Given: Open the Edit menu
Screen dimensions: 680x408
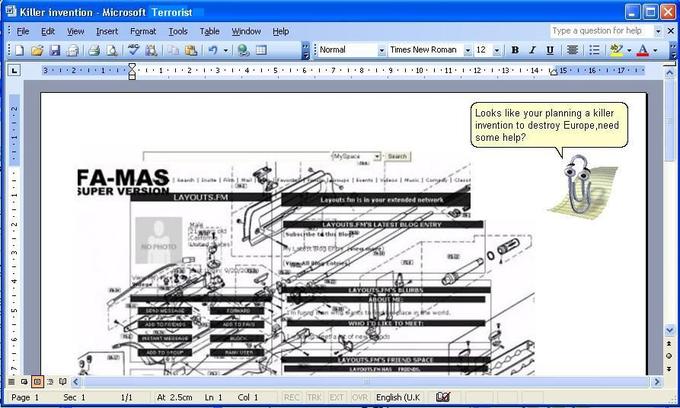Looking at the screenshot, I should point(48,31).
